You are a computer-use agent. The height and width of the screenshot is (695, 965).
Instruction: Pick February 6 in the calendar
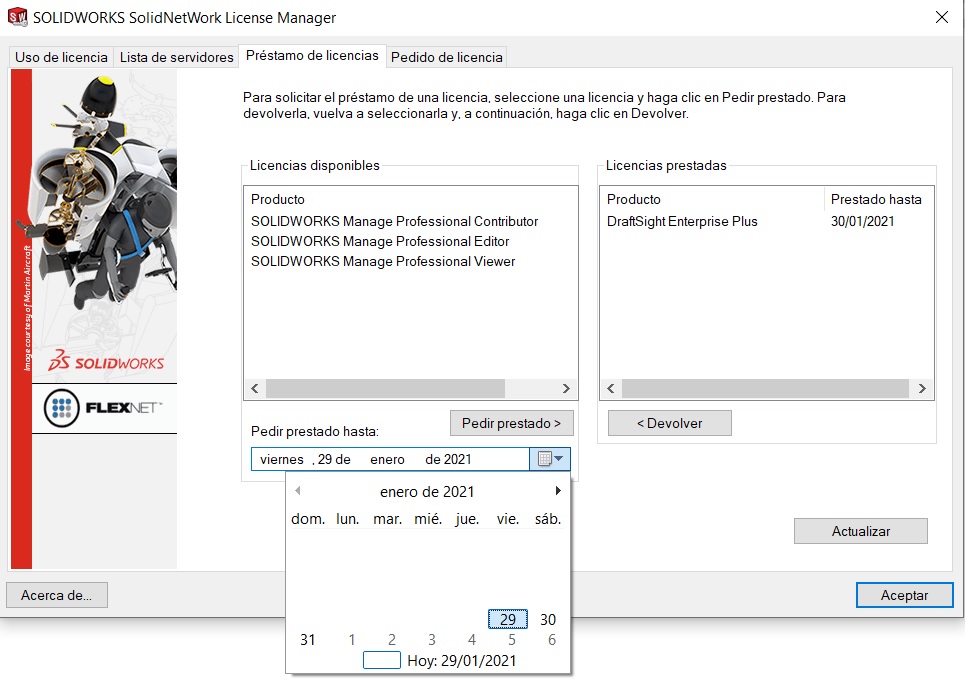tap(551, 640)
